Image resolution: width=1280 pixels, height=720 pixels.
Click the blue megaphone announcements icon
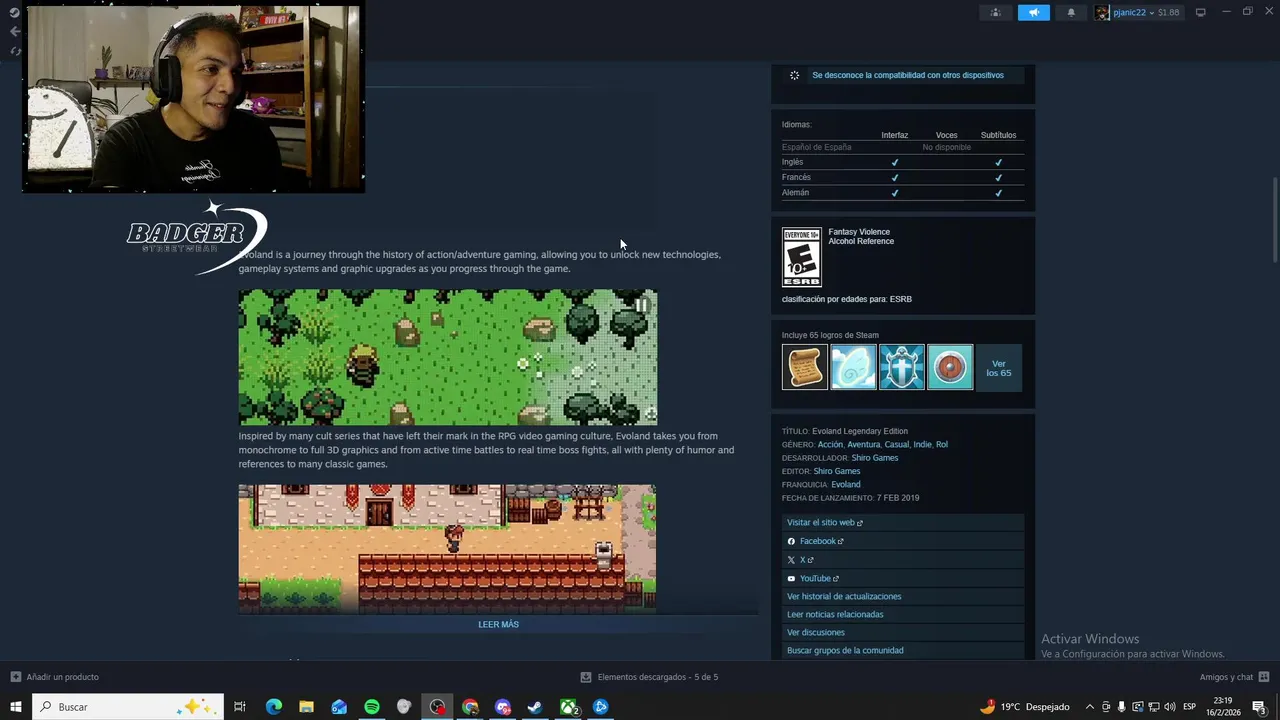pos(1034,13)
